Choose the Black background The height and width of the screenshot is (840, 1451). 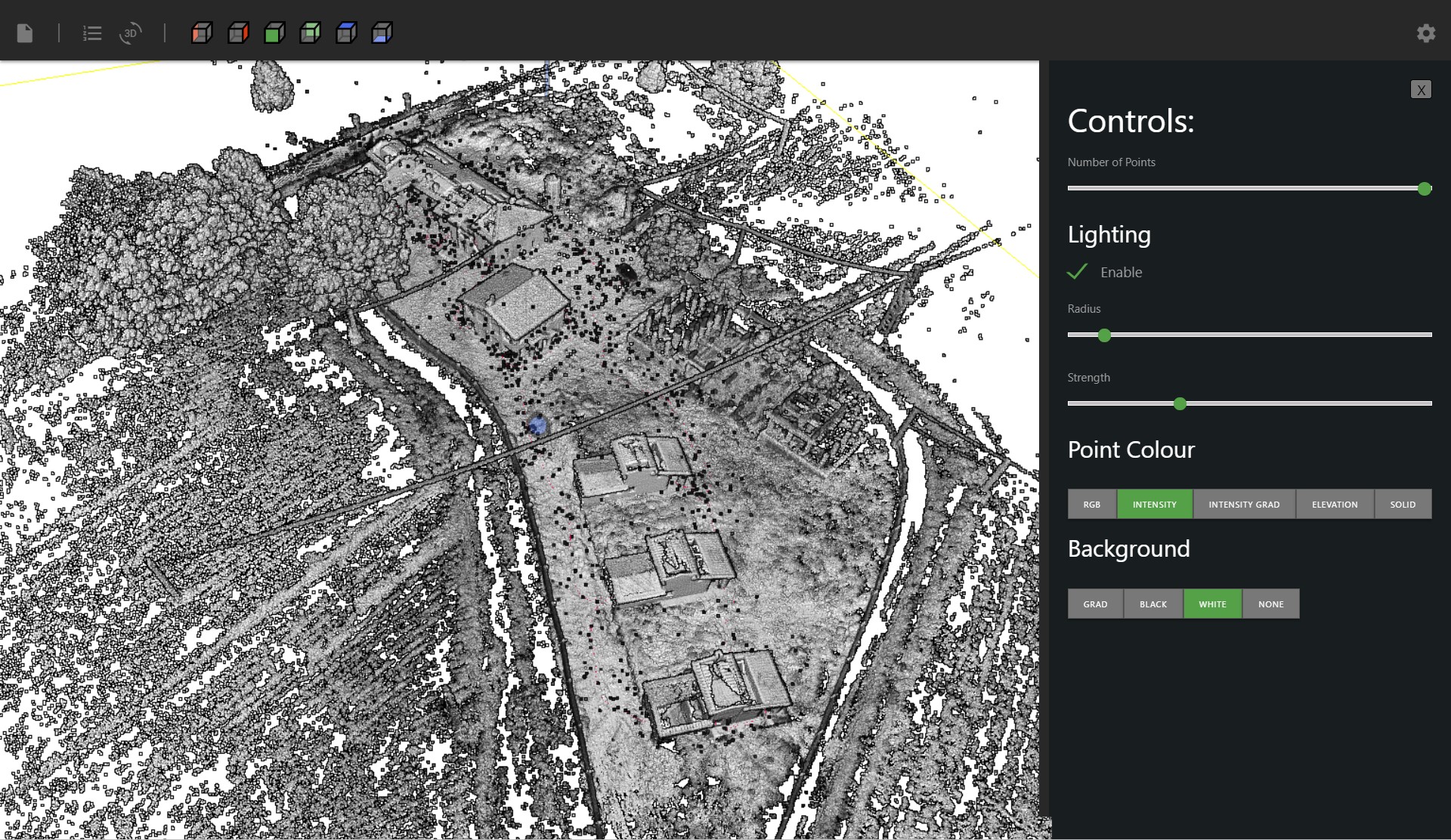click(1153, 604)
